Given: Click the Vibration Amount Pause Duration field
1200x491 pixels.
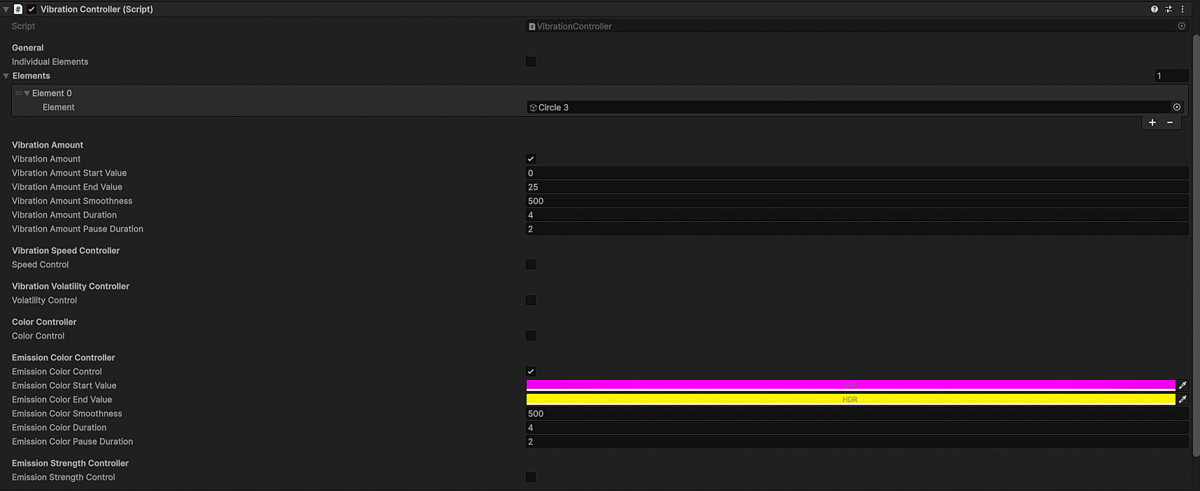Looking at the screenshot, I should click(858, 229).
